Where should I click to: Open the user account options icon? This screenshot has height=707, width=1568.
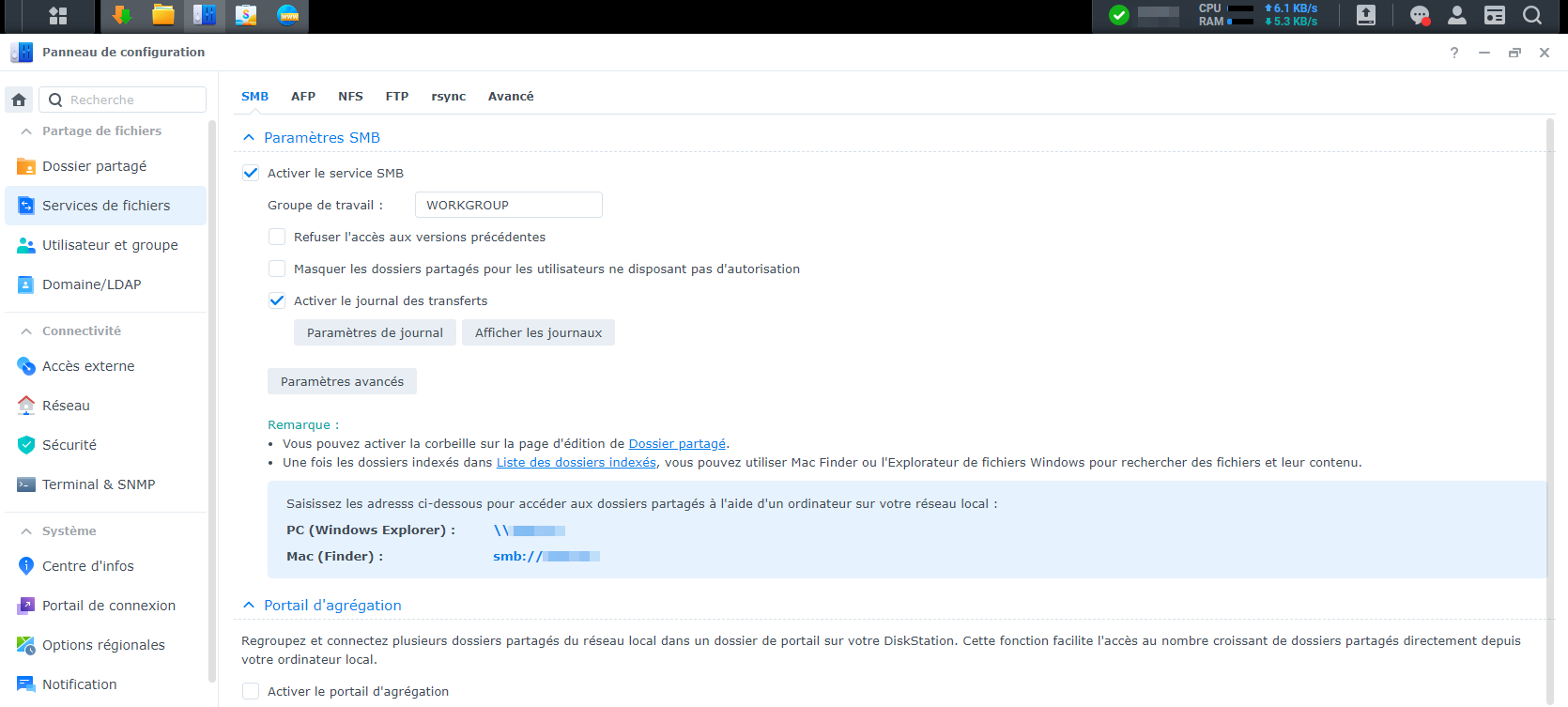click(1457, 15)
